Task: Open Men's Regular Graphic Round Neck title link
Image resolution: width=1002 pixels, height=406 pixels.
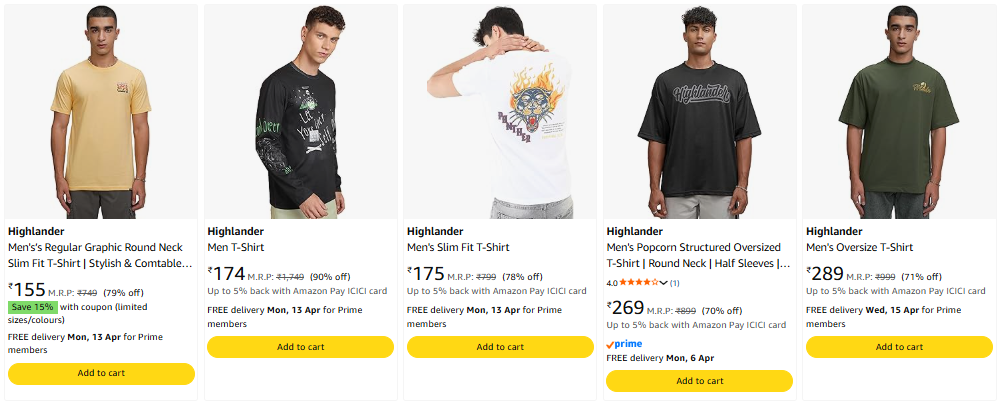Action: pos(100,255)
